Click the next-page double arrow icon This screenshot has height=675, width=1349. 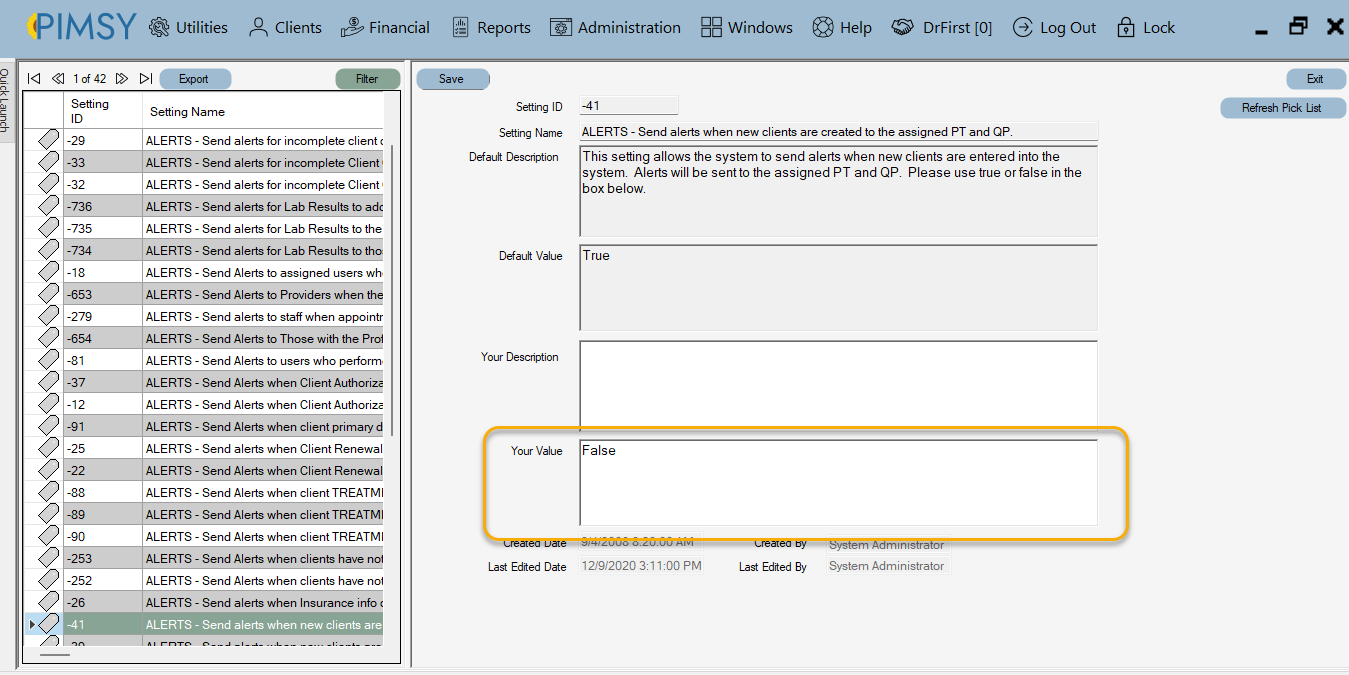121,78
